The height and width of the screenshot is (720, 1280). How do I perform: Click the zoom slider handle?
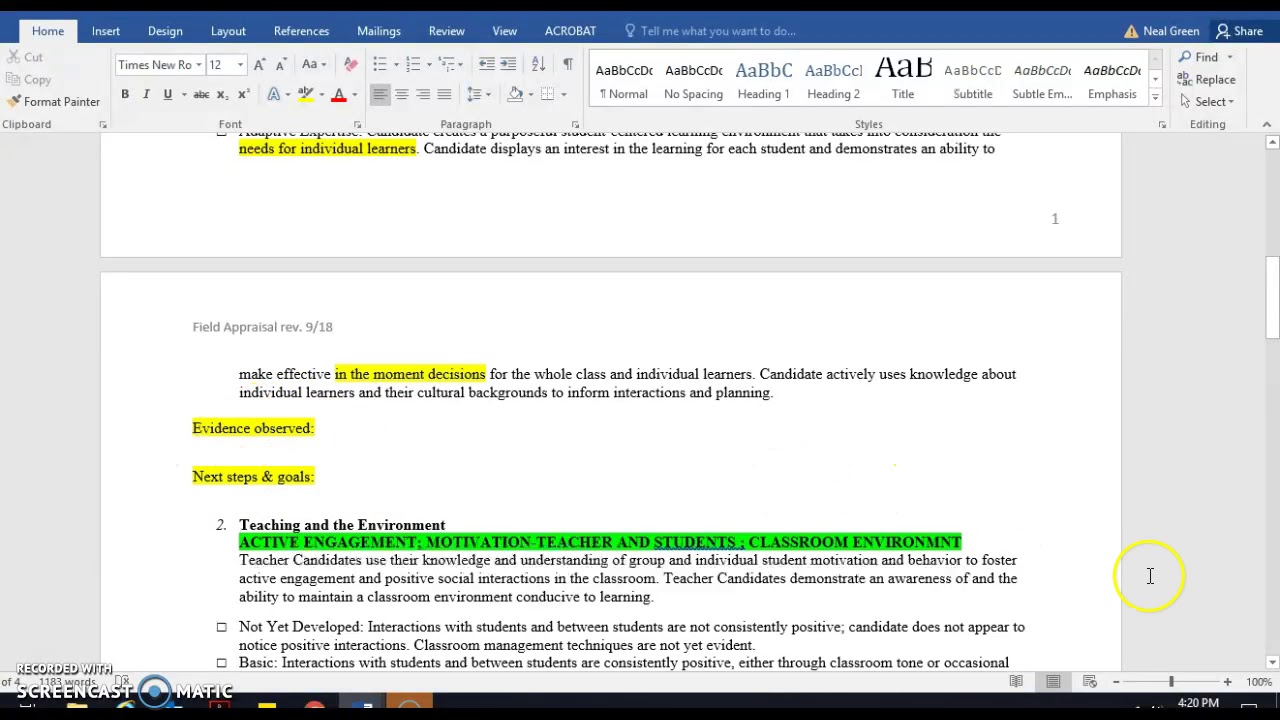(1171, 682)
